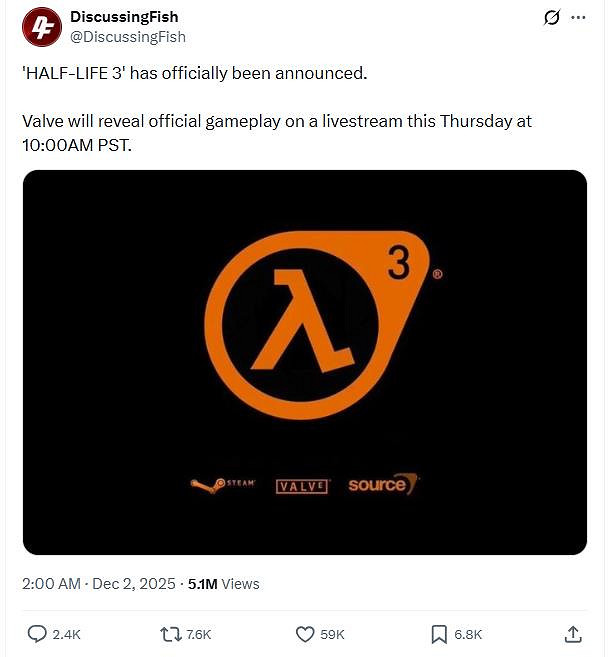
Task: Click the Source engine logo in the image
Action: coord(383,484)
